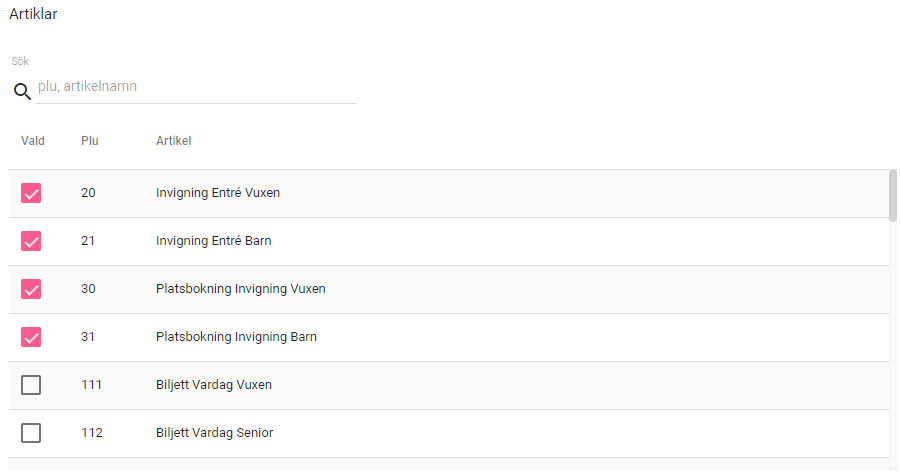The image size is (900, 476).
Task: Select the Biljett Vardag Vuxen row text
Action: pyautogui.click(x=214, y=385)
